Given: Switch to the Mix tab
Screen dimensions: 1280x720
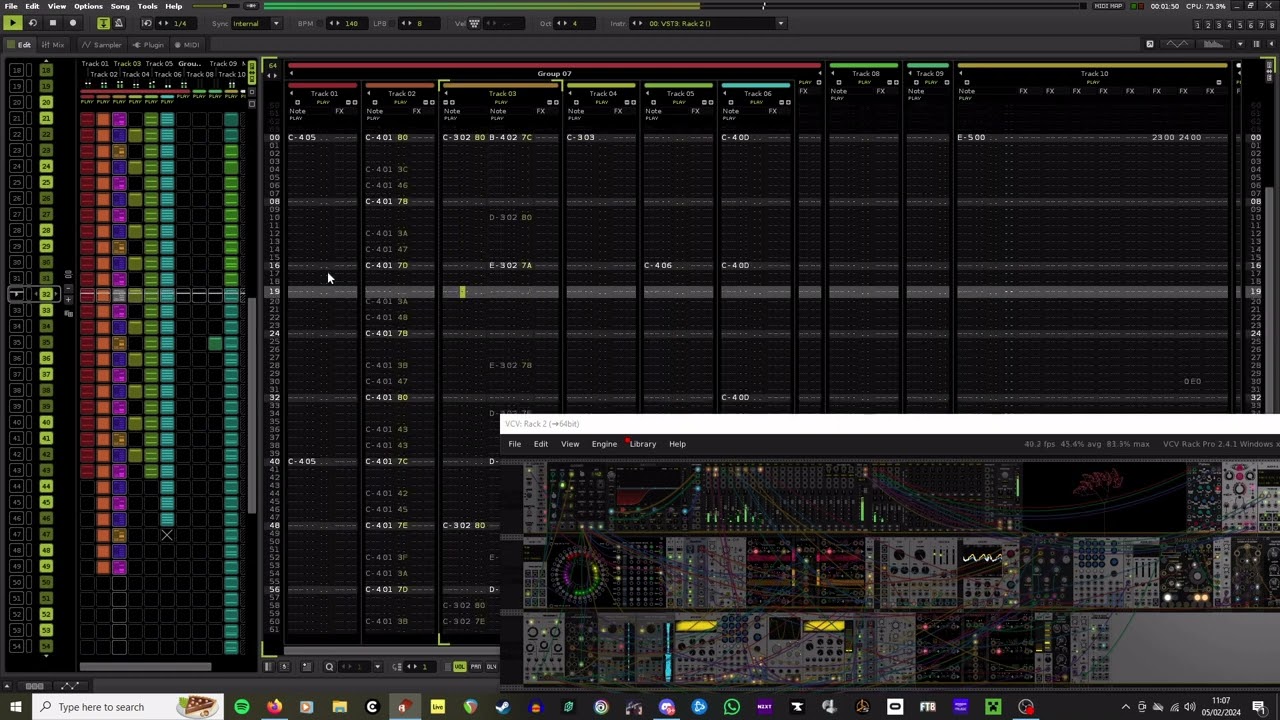Looking at the screenshot, I should [x=52, y=44].
